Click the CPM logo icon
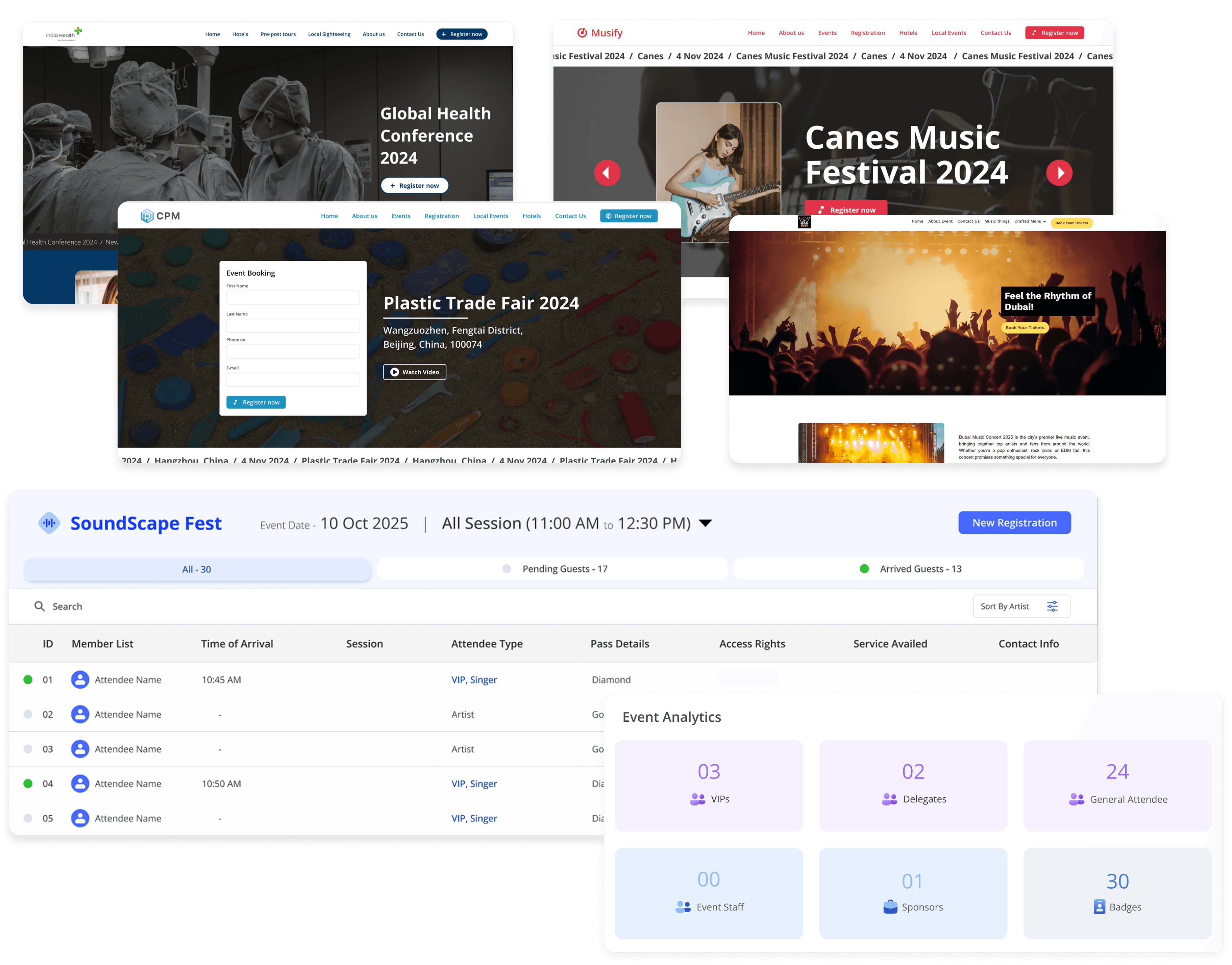This screenshot has width=1232, height=965. tap(147, 216)
